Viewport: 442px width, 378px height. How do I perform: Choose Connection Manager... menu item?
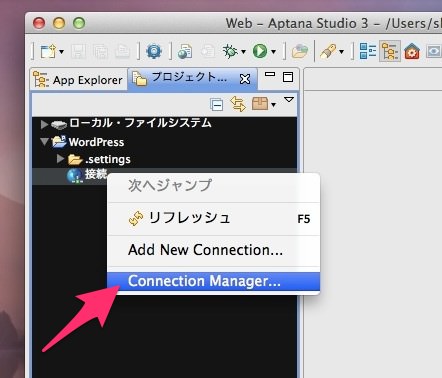coord(214,281)
